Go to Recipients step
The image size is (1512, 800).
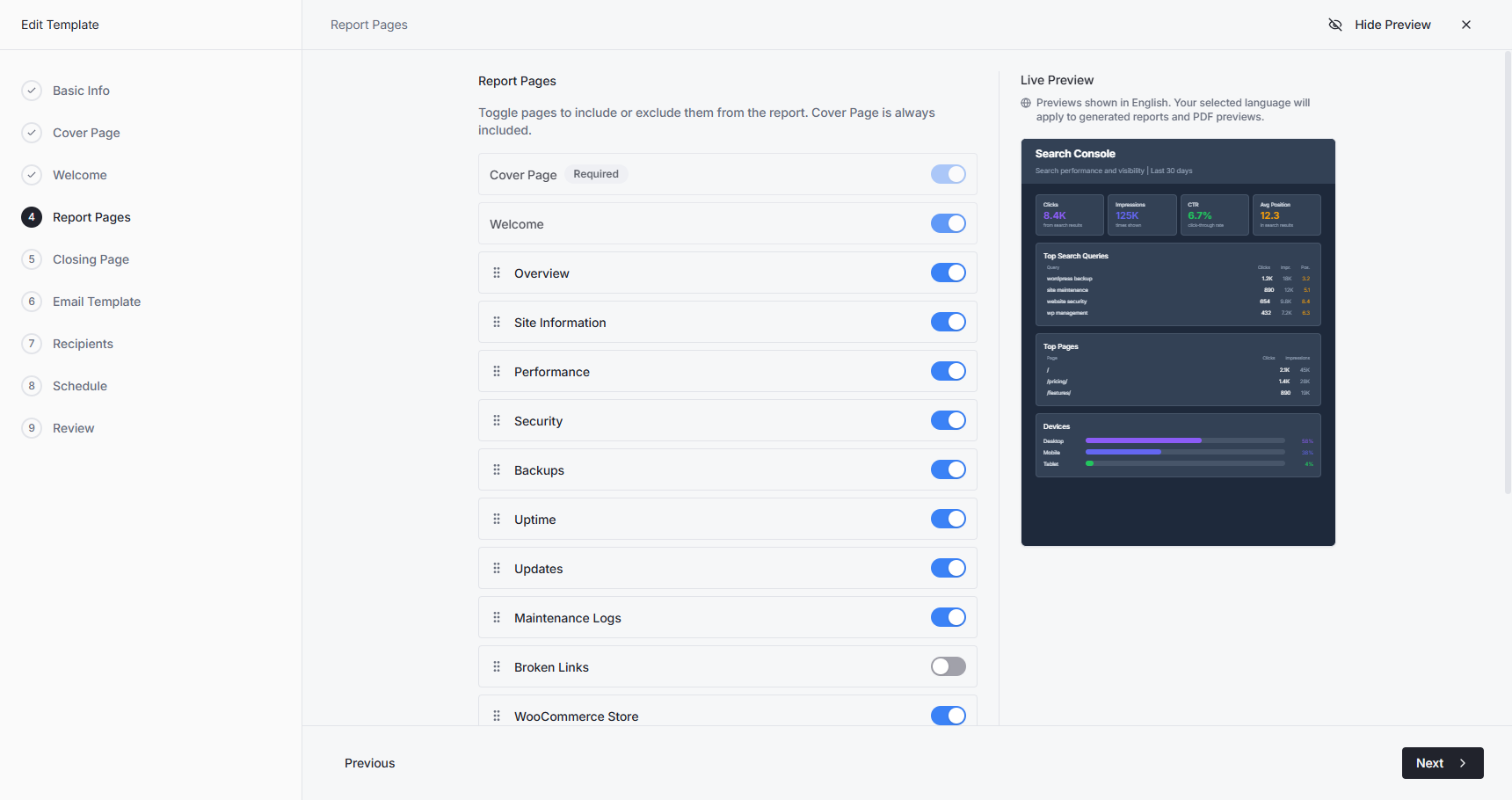(x=83, y=344)
